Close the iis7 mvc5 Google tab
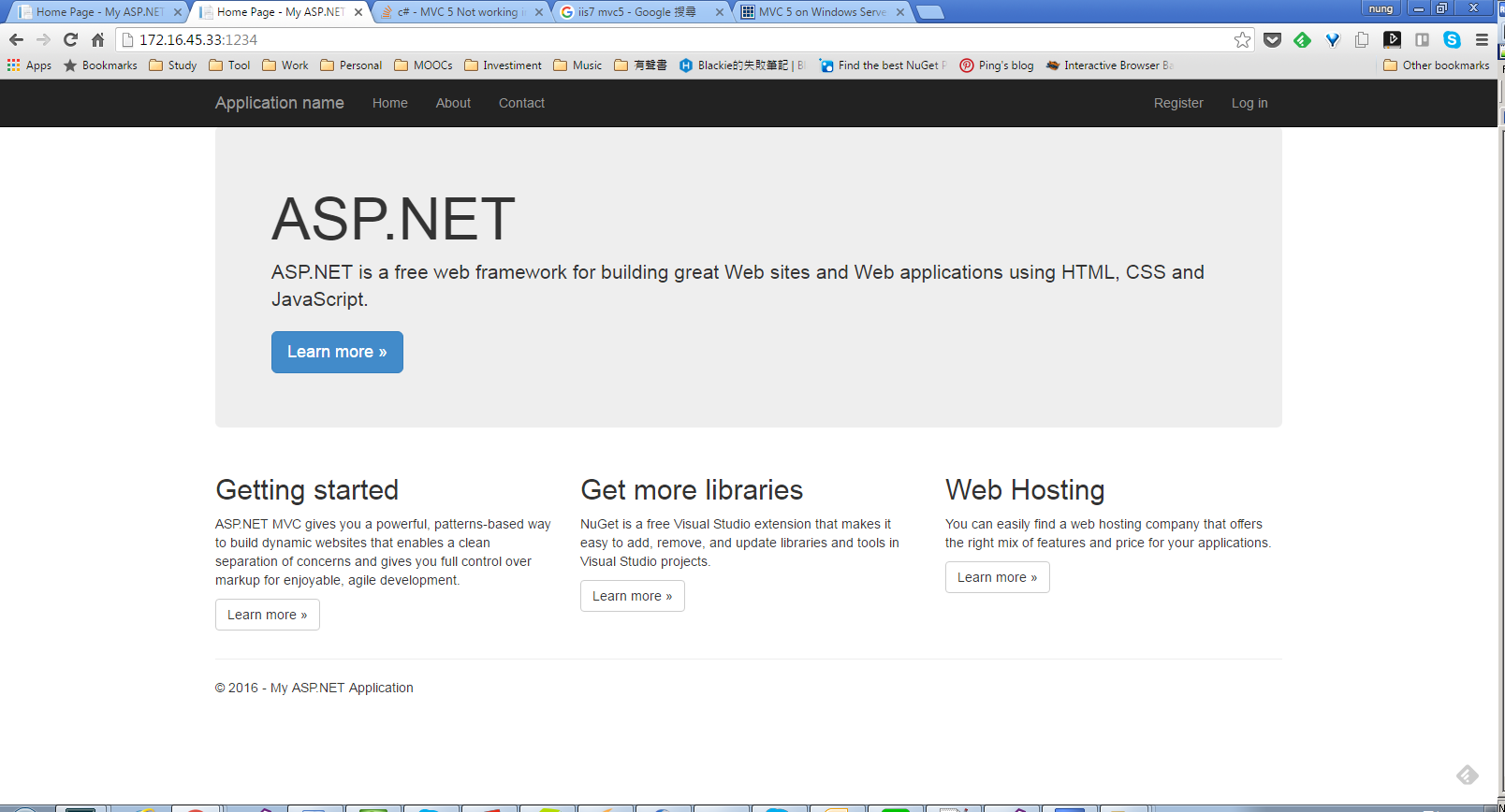The height and width of the screenshot is (812, 1505). (x=720, y=12)
